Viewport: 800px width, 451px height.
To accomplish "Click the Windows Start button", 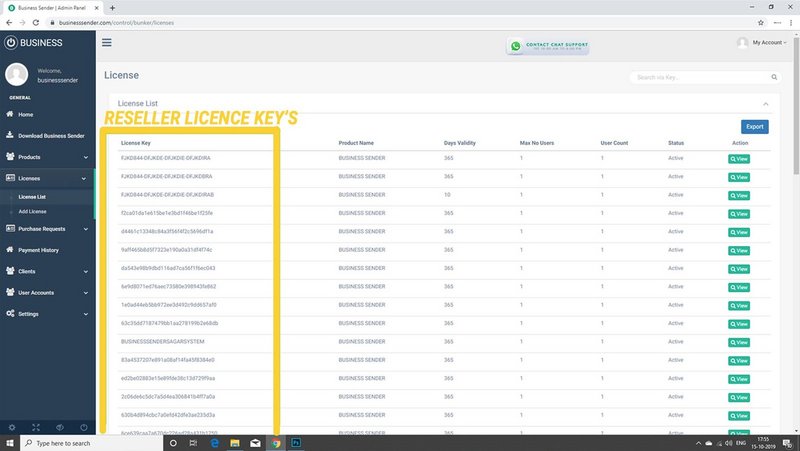I will [x=10, y=443].
